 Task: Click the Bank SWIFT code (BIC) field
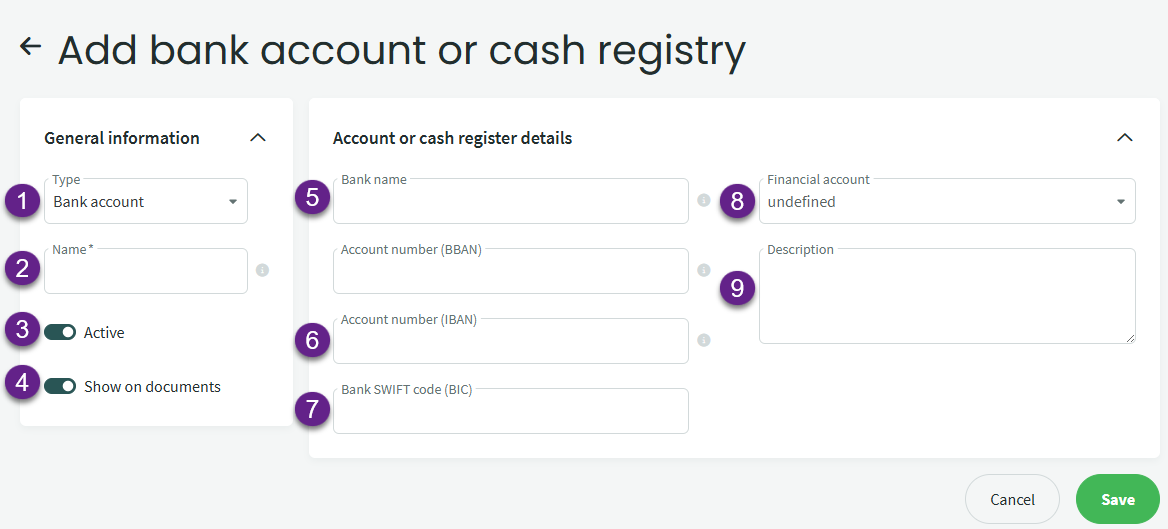coord(510,413)
